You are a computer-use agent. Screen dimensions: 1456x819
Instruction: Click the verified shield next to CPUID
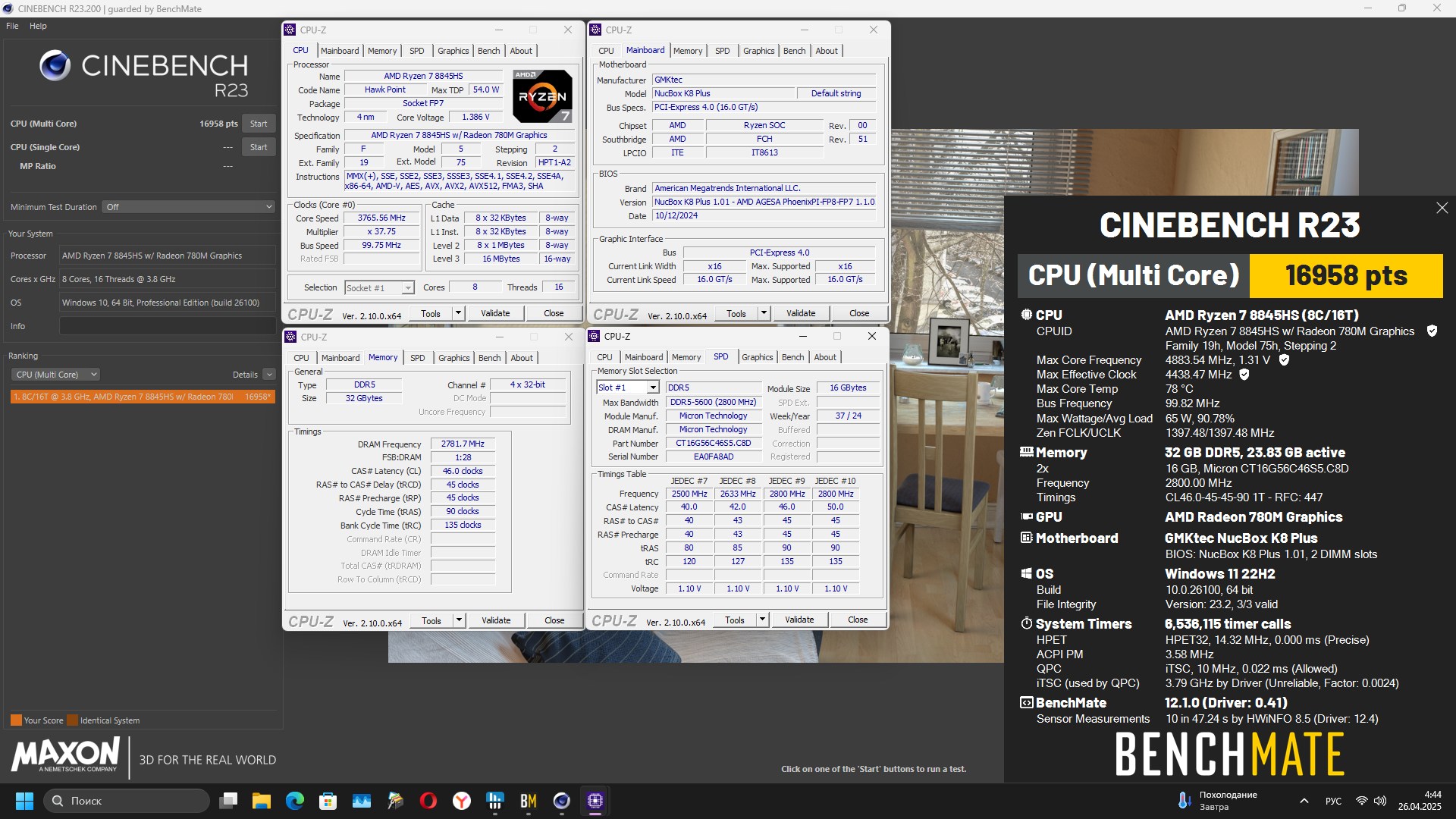click(1432, 331)
